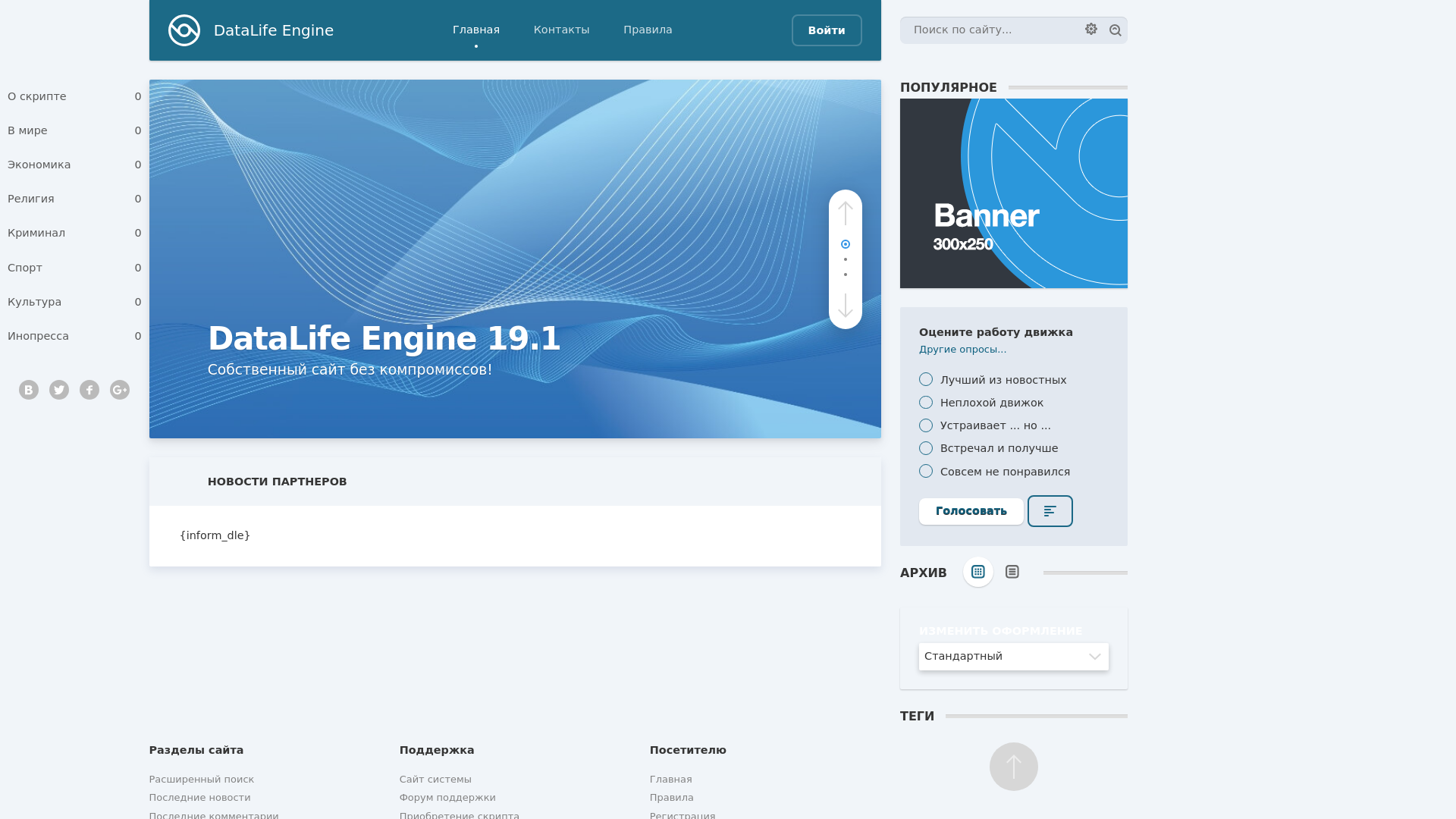This screenshot has height=819, width=1456.
Task: Open footer link Форум поддержки
Action: pos(447,798)
